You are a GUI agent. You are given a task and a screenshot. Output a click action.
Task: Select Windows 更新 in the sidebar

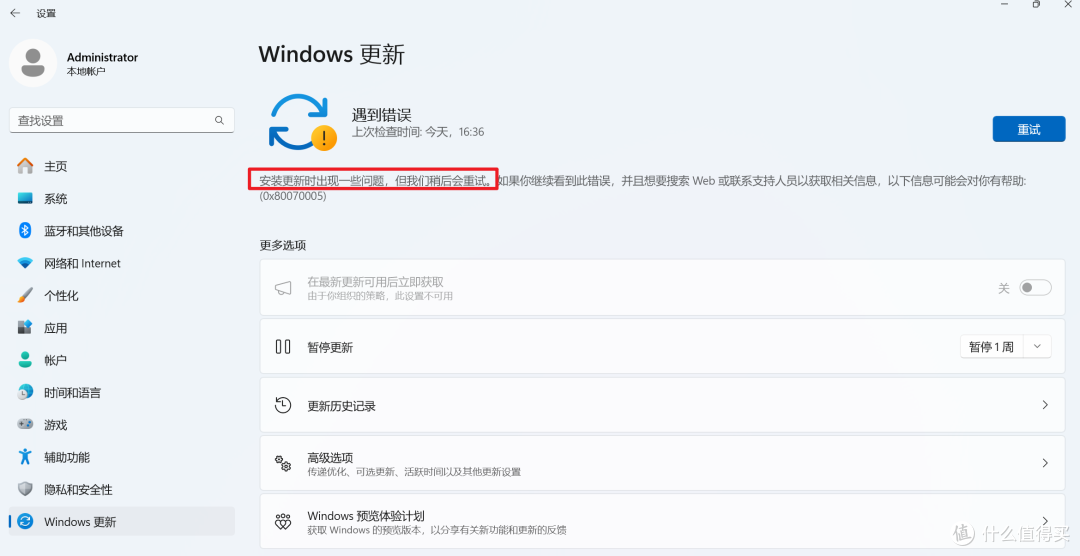(122, 522)
